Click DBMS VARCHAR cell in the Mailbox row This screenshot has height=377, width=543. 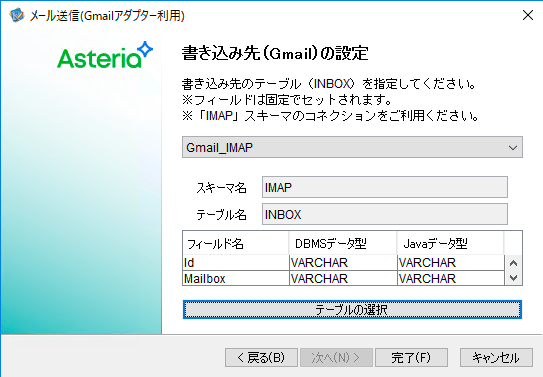pyautogui.click(x=343, y=278)
